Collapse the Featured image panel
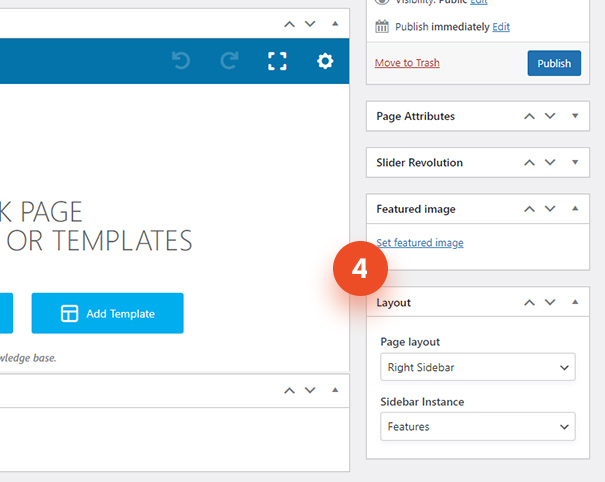605x482 pixels. click(x=575, y=208)
